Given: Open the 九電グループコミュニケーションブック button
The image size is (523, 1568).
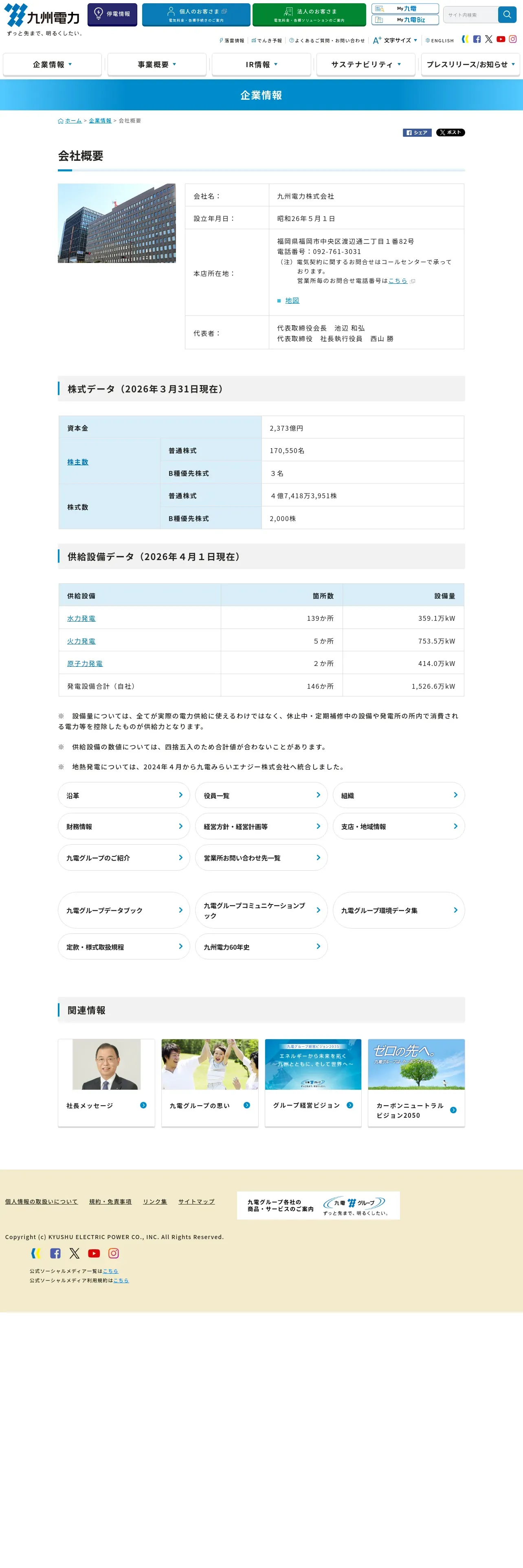Looking at the screenshot, I should click(261, 910).
